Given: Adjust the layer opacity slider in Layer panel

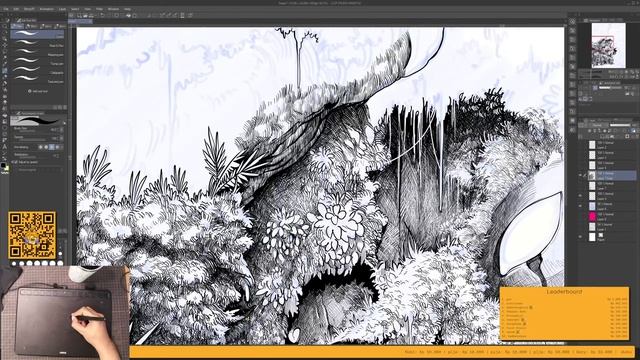Looking at the screenshot, I should point(620,125).
